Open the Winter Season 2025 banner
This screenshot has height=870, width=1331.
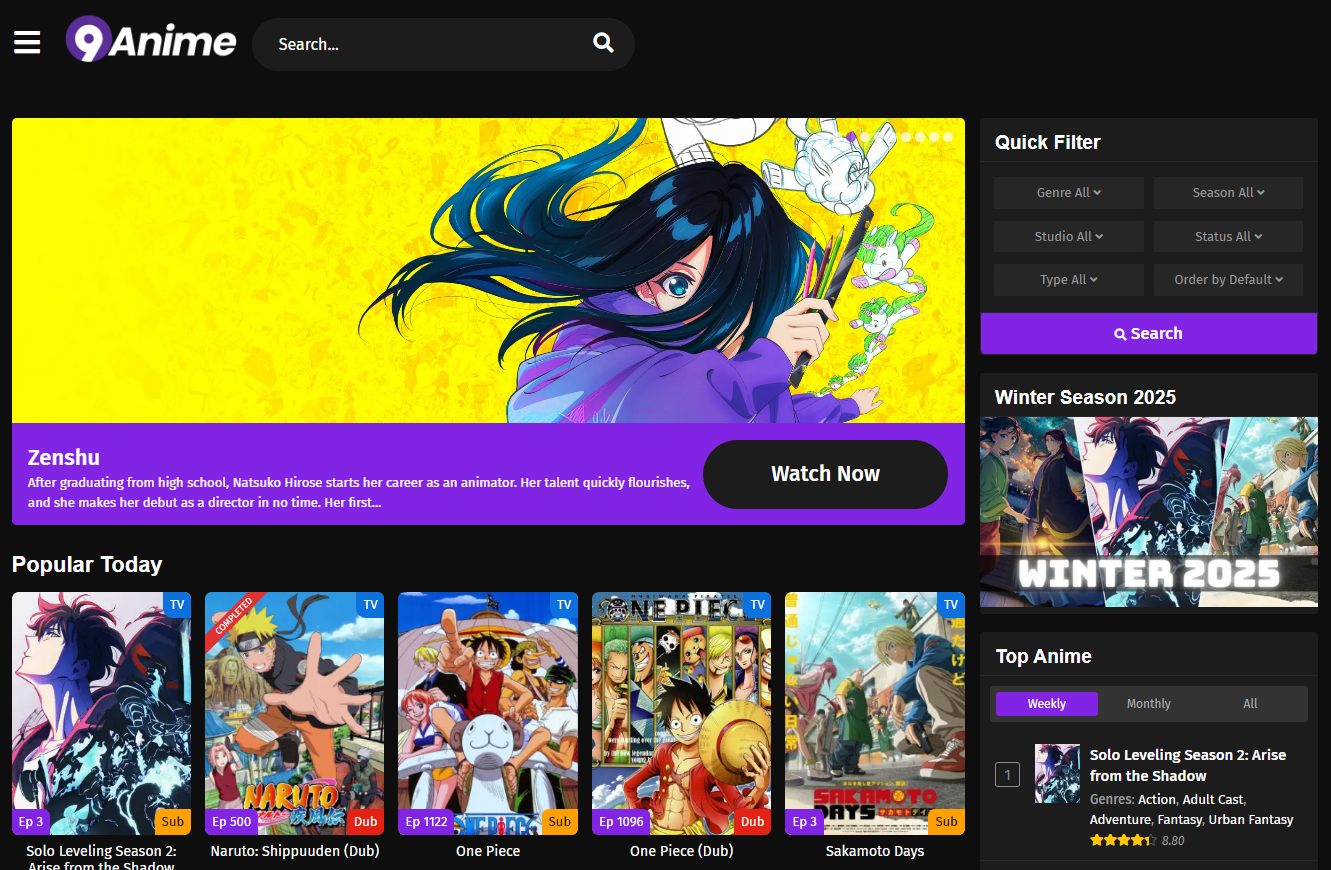point(1148,512)
